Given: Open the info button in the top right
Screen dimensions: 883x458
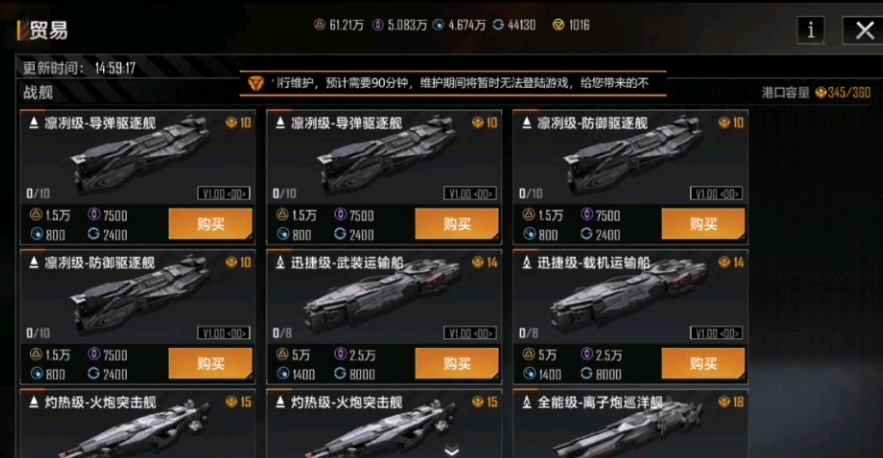Looking at the screenshot, I should [x=810, y=29].
